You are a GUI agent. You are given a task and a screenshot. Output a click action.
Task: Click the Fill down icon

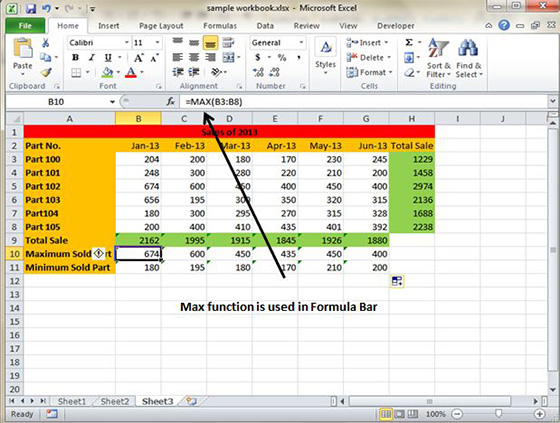point(409,58)
